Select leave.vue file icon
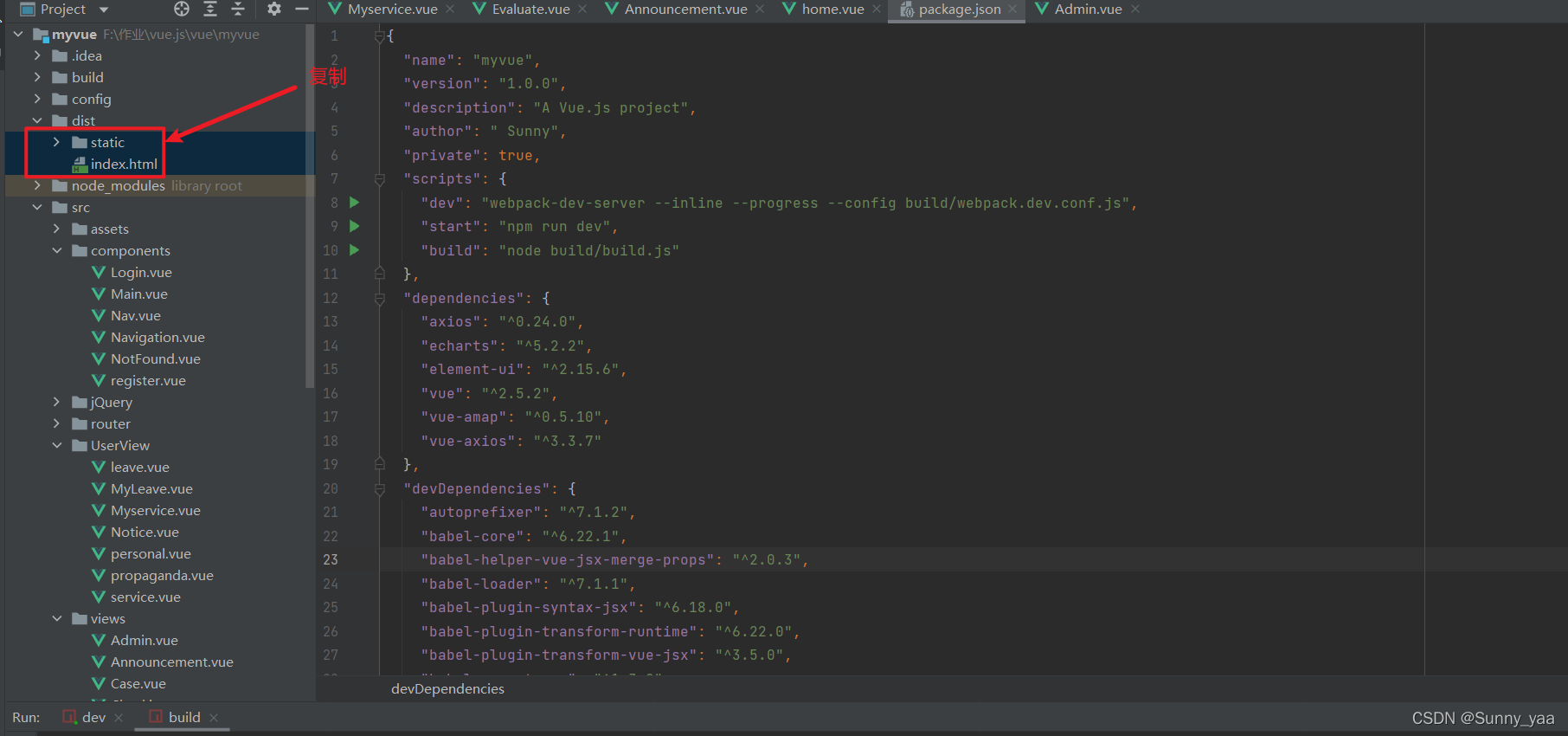Image resolution: width=1568 pixels, height=736 pixels. click(99, 467)
